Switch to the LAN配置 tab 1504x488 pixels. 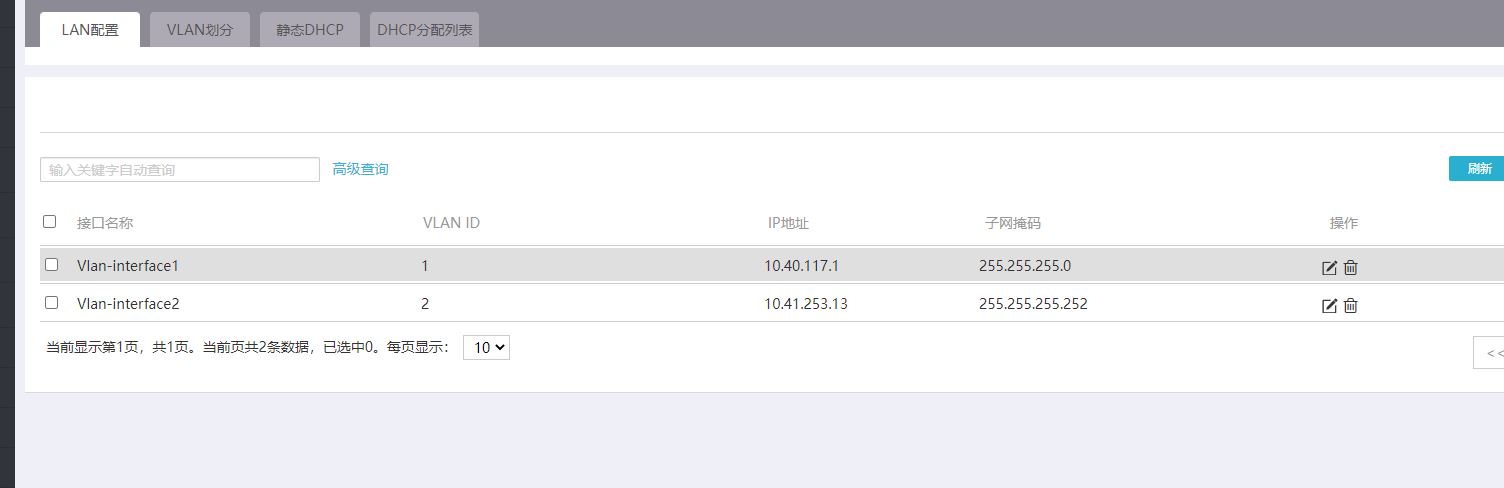coord(90,30)
